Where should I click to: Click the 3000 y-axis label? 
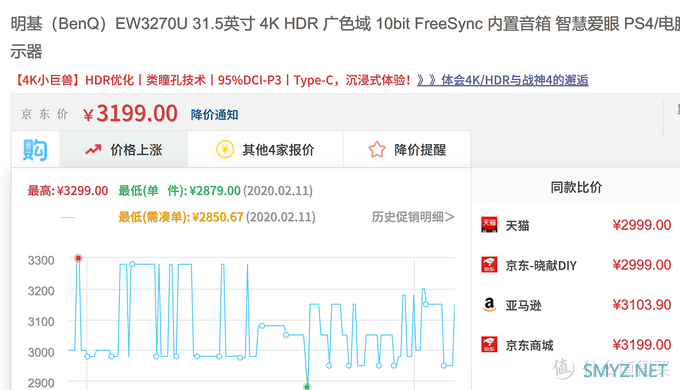[x=41, y=352]
